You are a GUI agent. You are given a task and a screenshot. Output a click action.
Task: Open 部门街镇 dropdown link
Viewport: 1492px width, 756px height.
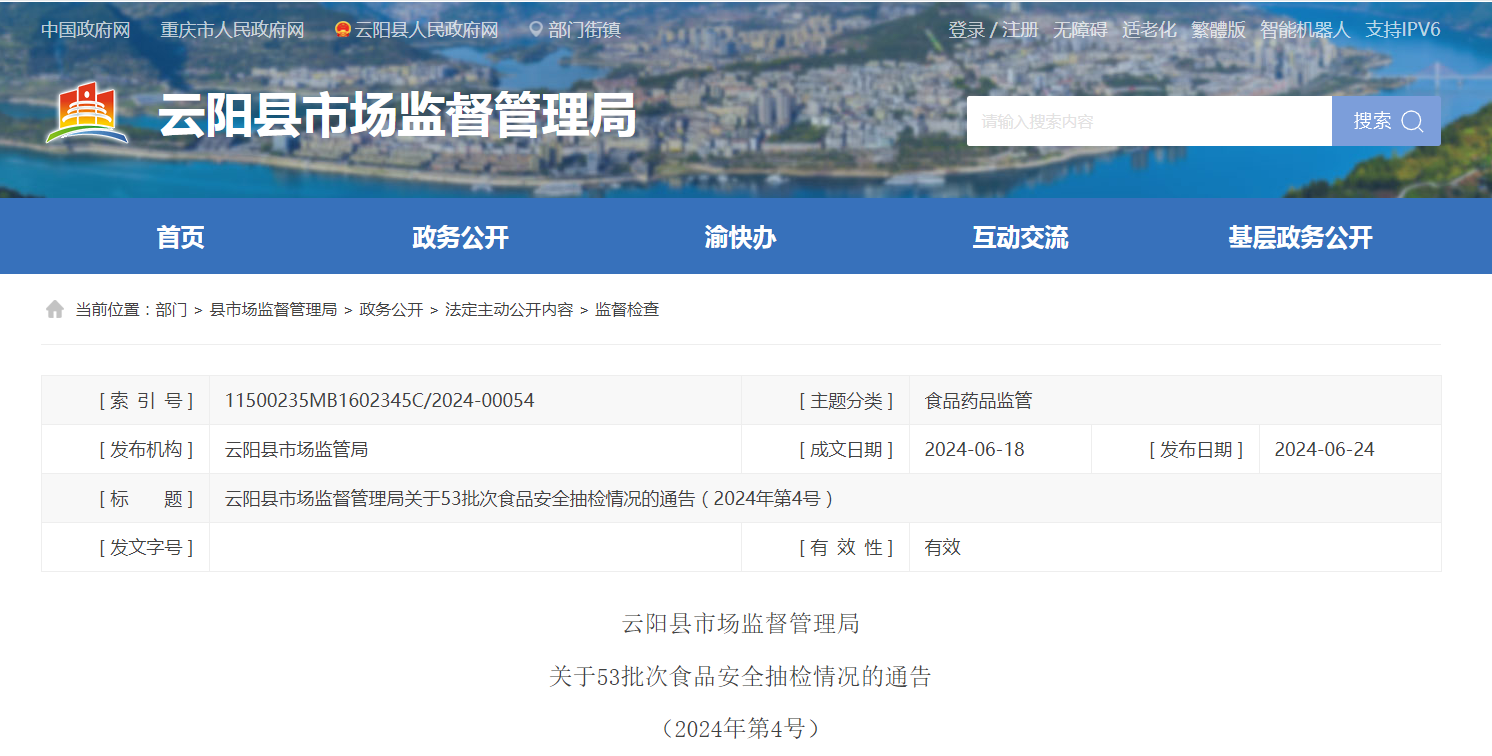pos(585,30)
